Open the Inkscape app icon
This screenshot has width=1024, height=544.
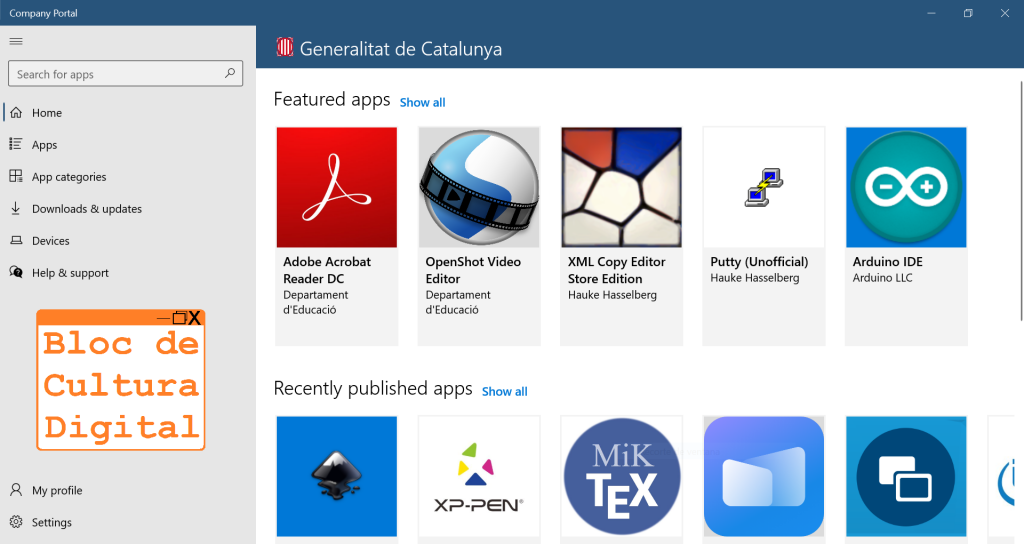pos(336,476)
